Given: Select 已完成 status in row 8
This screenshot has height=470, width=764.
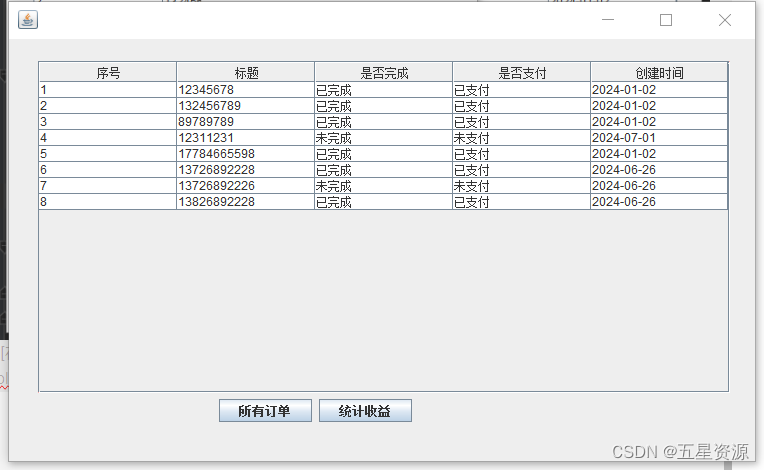Looking at the screenshot, I should click(383, 202).
